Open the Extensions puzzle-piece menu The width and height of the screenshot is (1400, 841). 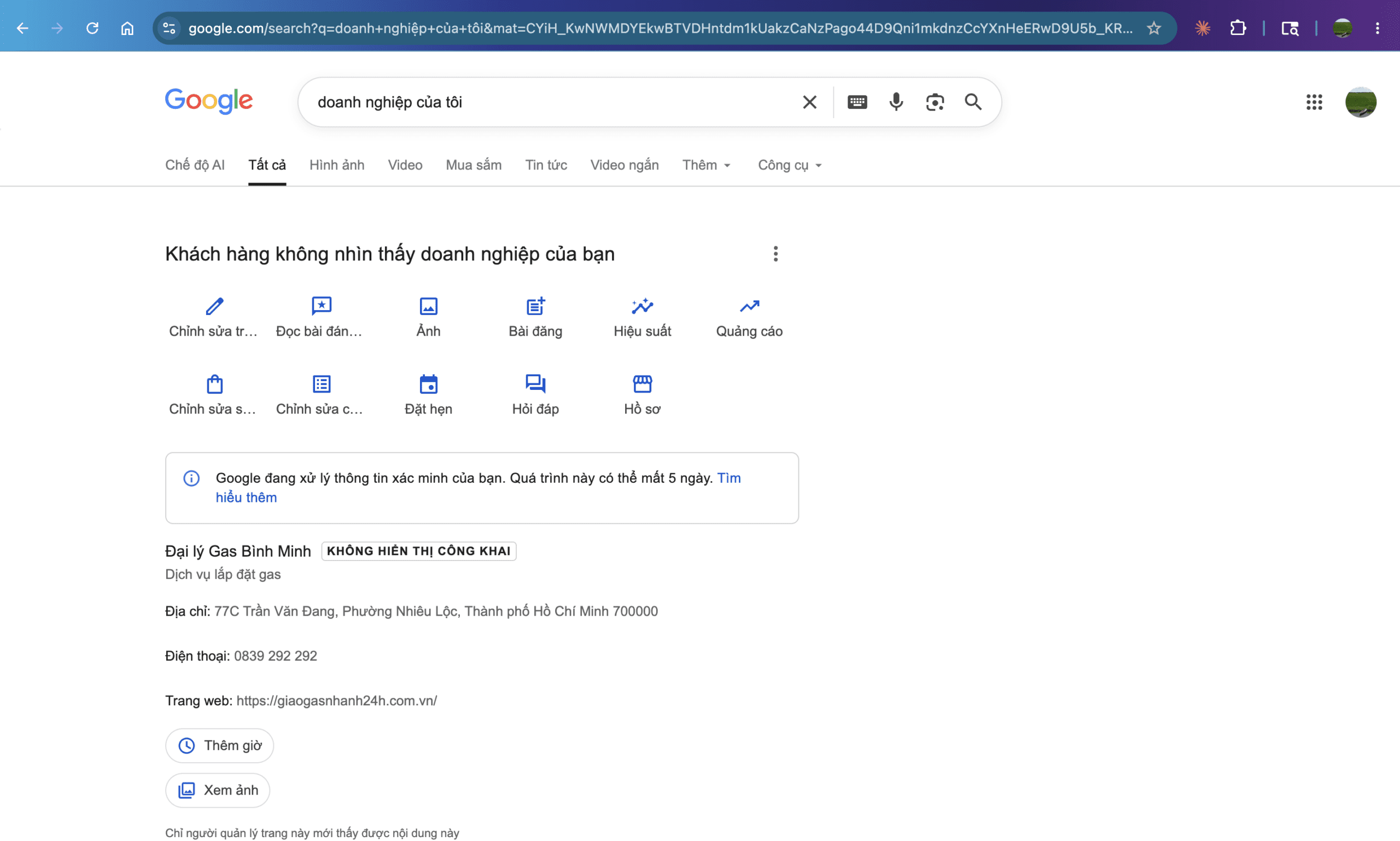click(1238, 28)
